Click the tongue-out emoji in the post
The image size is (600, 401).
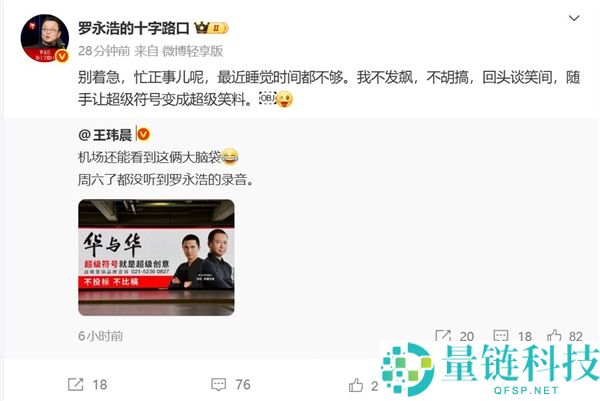tap(284, 99)
